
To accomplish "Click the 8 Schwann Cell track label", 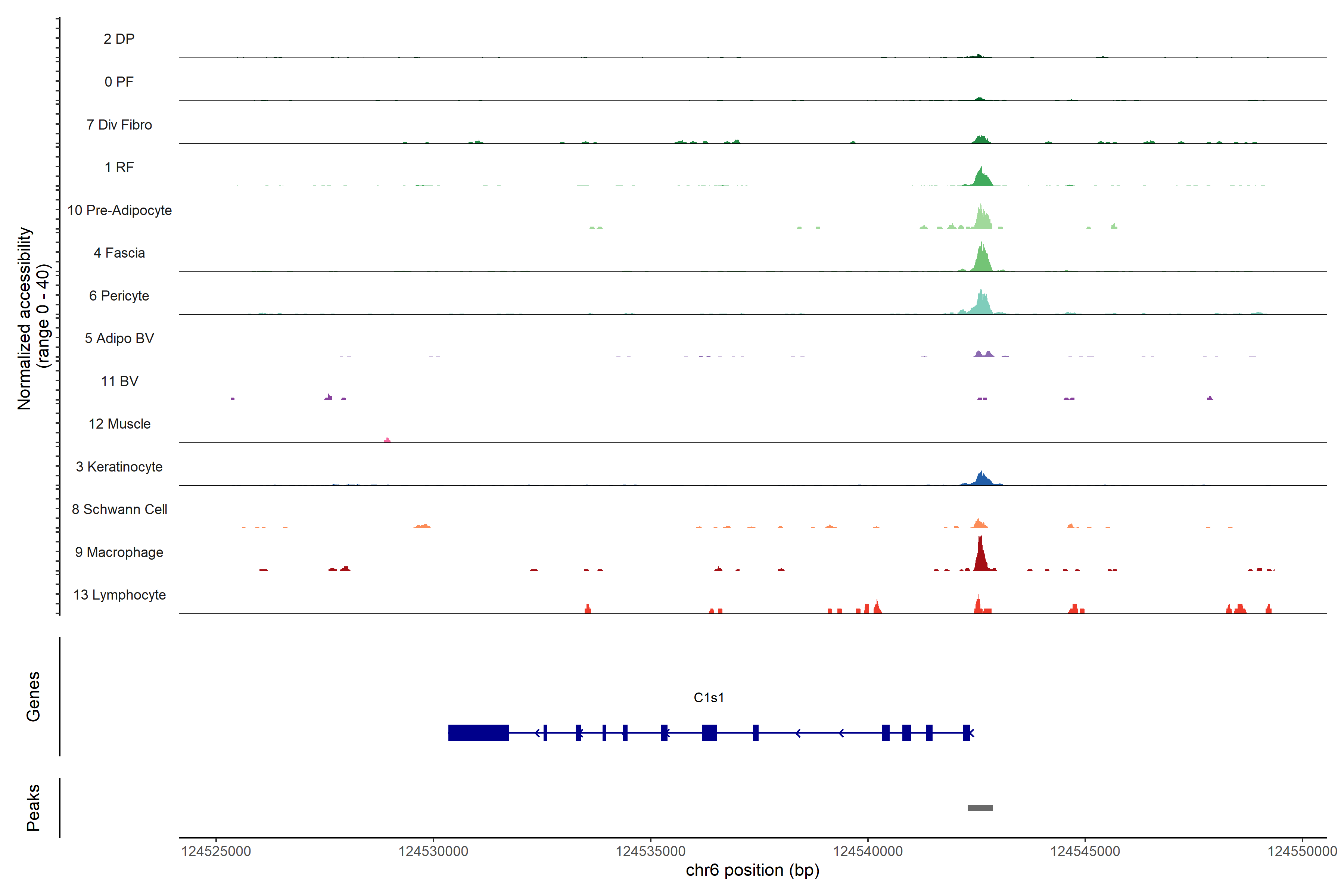I will (x=119, y=509).
